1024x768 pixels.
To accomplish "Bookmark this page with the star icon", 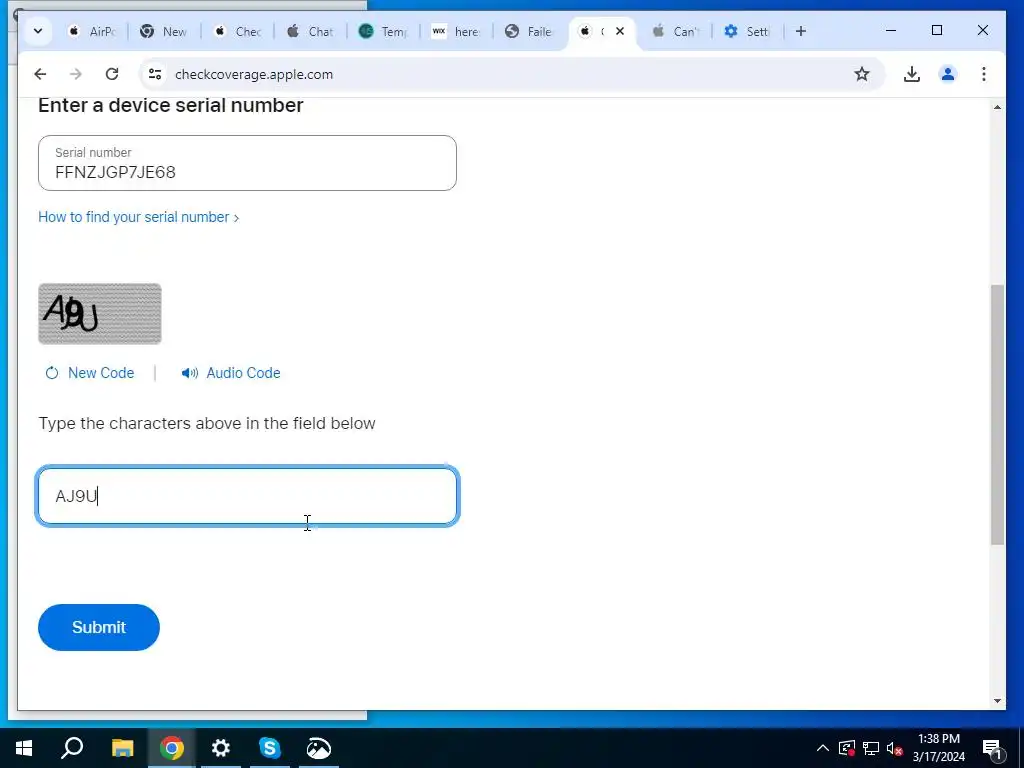I will pyautogui.click(x=862, y=74).
